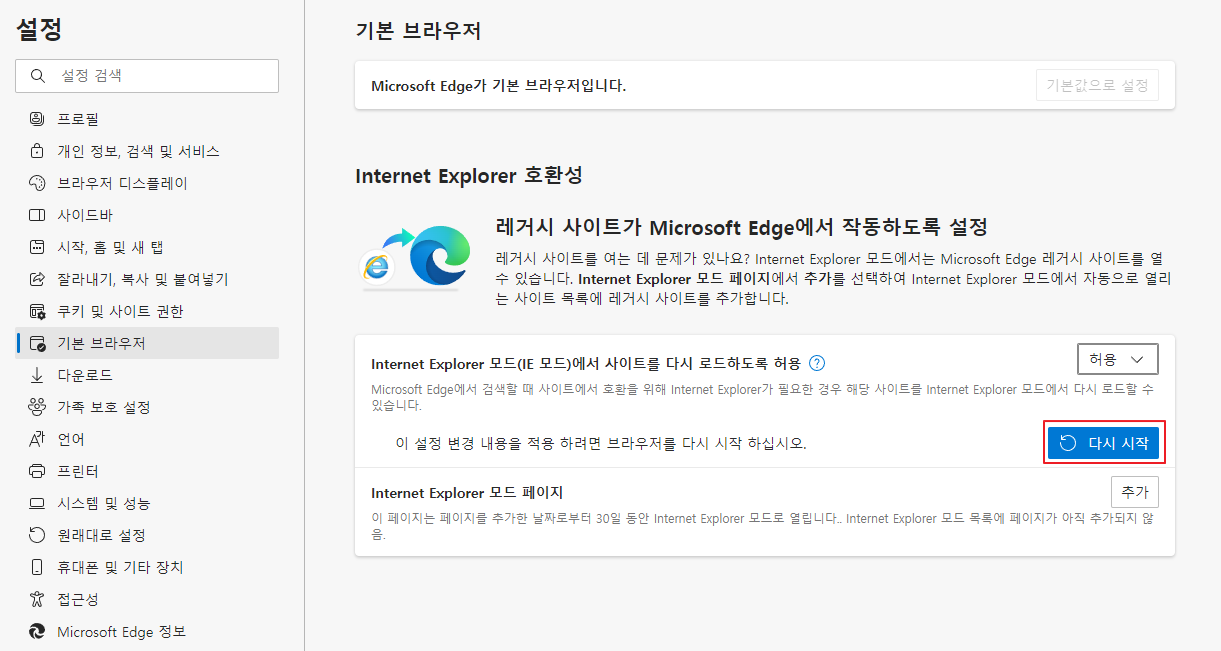Click the 다시 시작 restart button

click(x=1103, y=443)
